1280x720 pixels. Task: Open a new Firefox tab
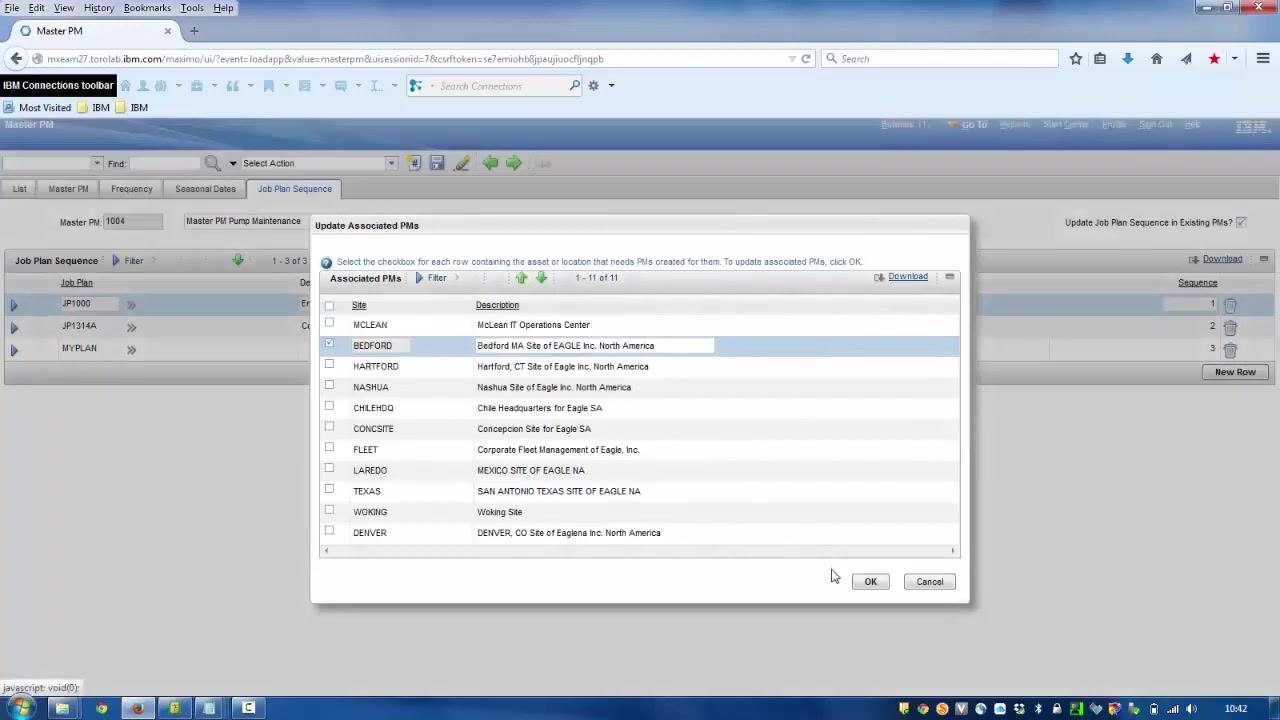pyautogui.click(x=194, y=31)
